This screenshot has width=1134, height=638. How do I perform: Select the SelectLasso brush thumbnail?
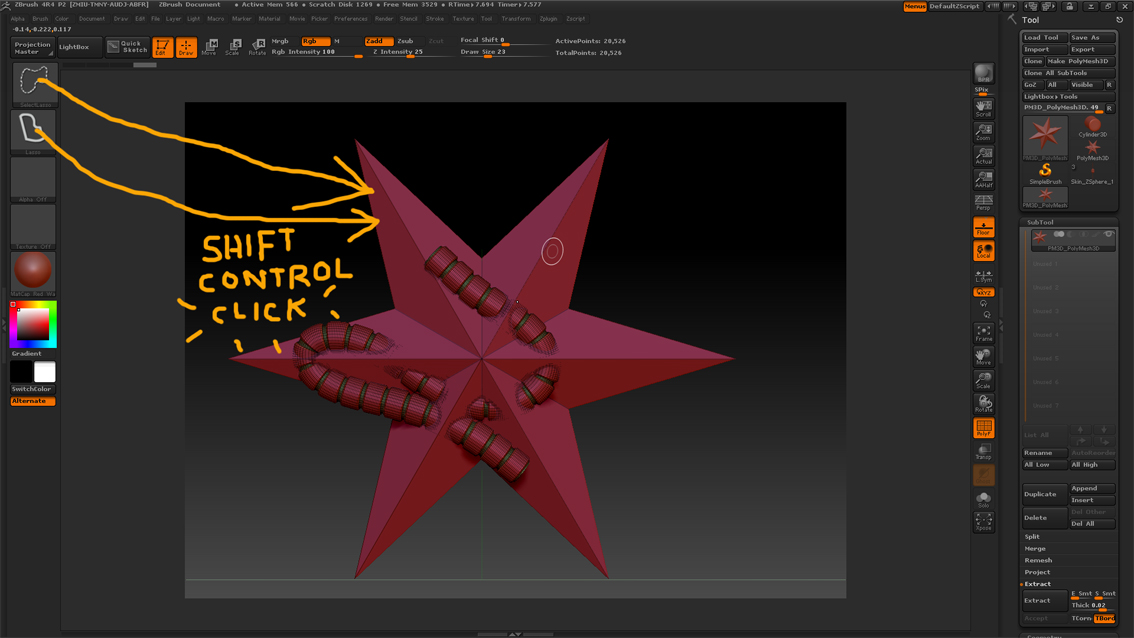click(33, 84)
